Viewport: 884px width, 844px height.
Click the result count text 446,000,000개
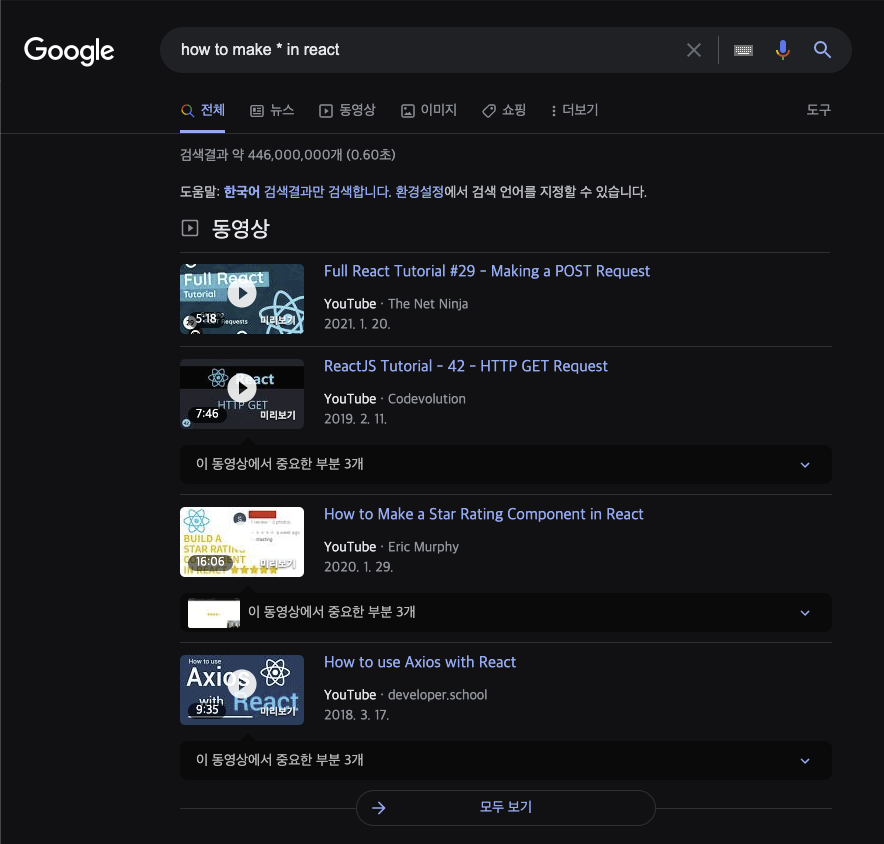295,154
